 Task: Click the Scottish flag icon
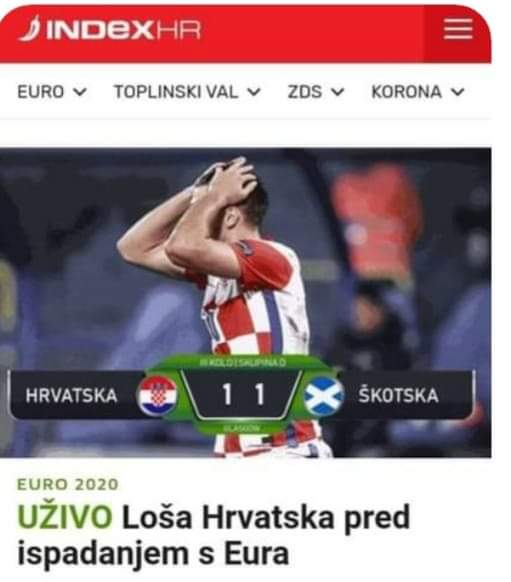(324, 396)
